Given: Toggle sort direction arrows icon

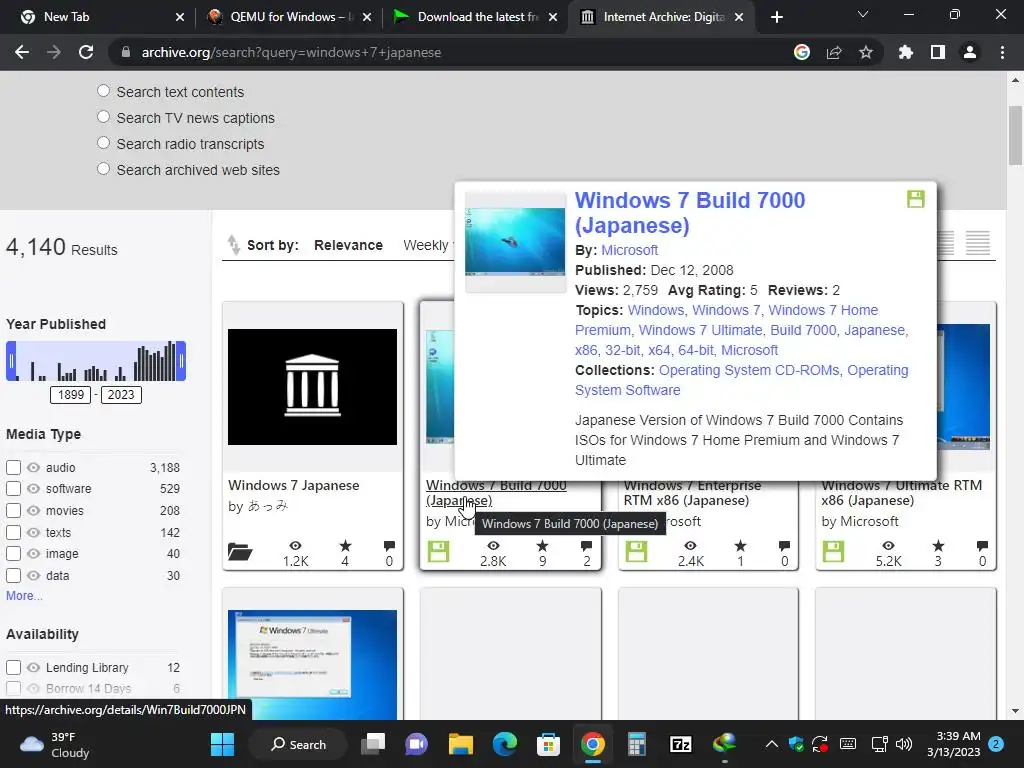Looking at the screenshot, I should (x=233, y=244).
